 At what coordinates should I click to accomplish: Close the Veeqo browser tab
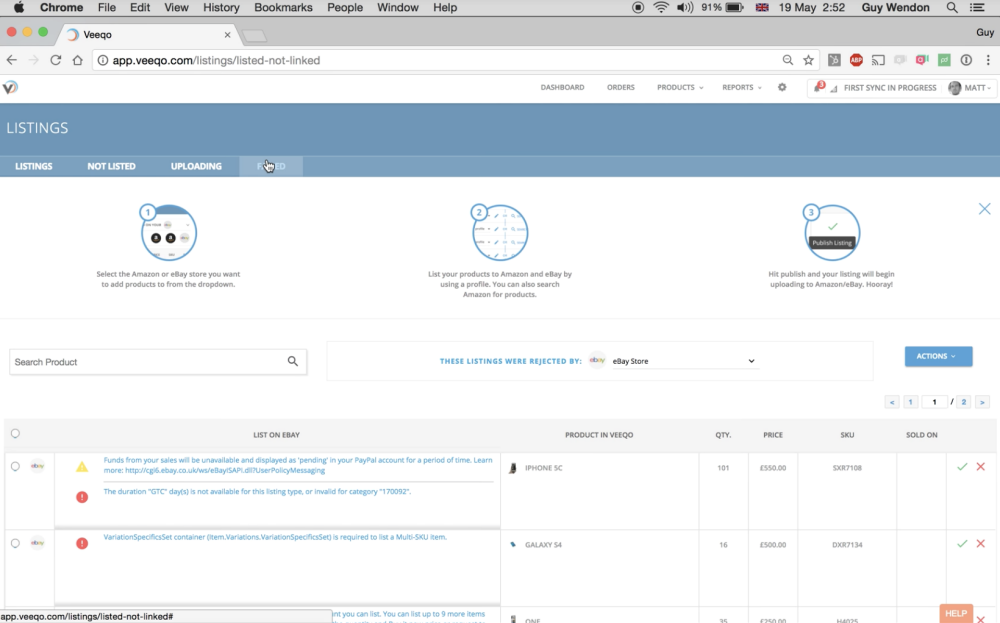(228, 34)
